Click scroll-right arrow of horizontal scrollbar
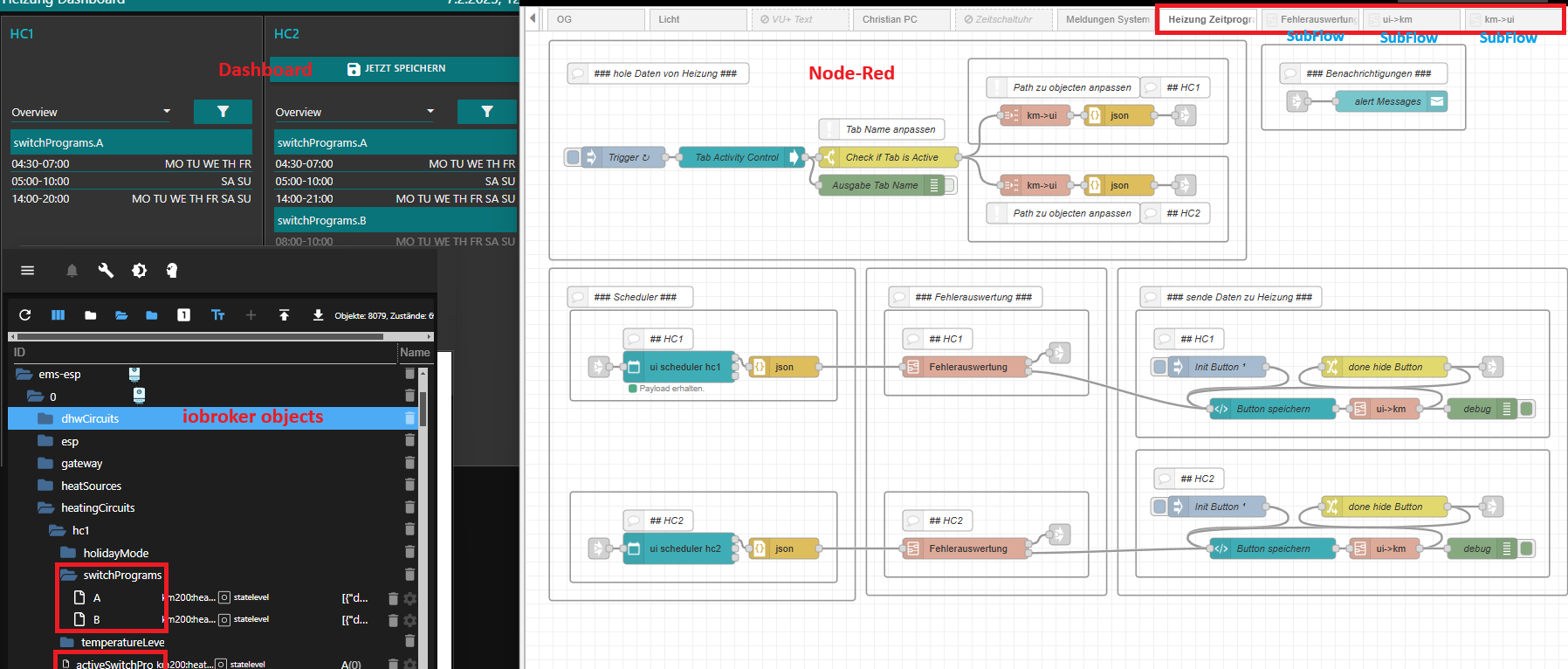Viewport: 1568px width, 669px height. coord(430,336)
